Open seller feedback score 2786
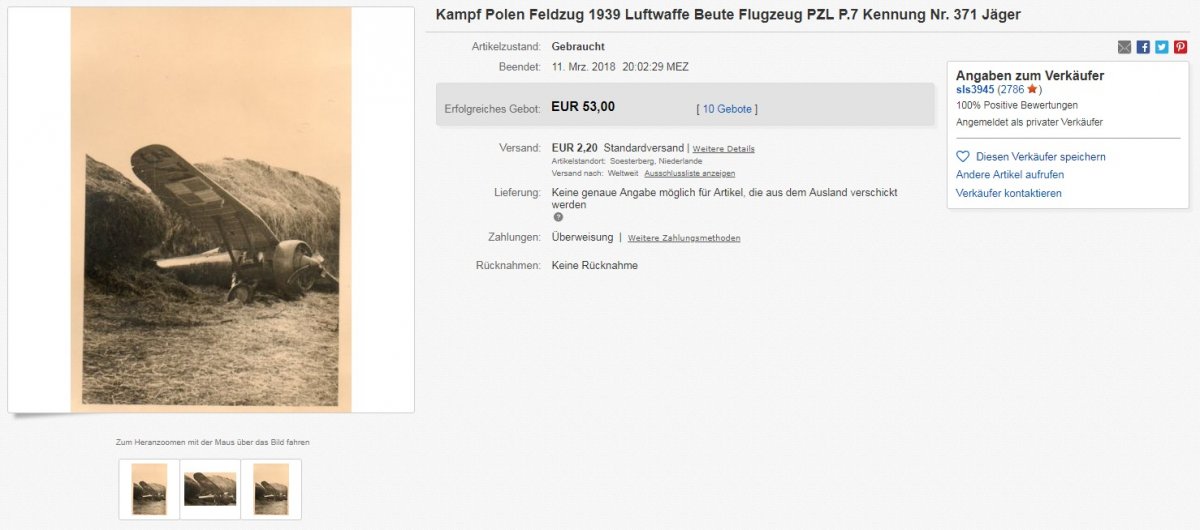Viewport: 1200px width, 530px height. [1011, 89]
